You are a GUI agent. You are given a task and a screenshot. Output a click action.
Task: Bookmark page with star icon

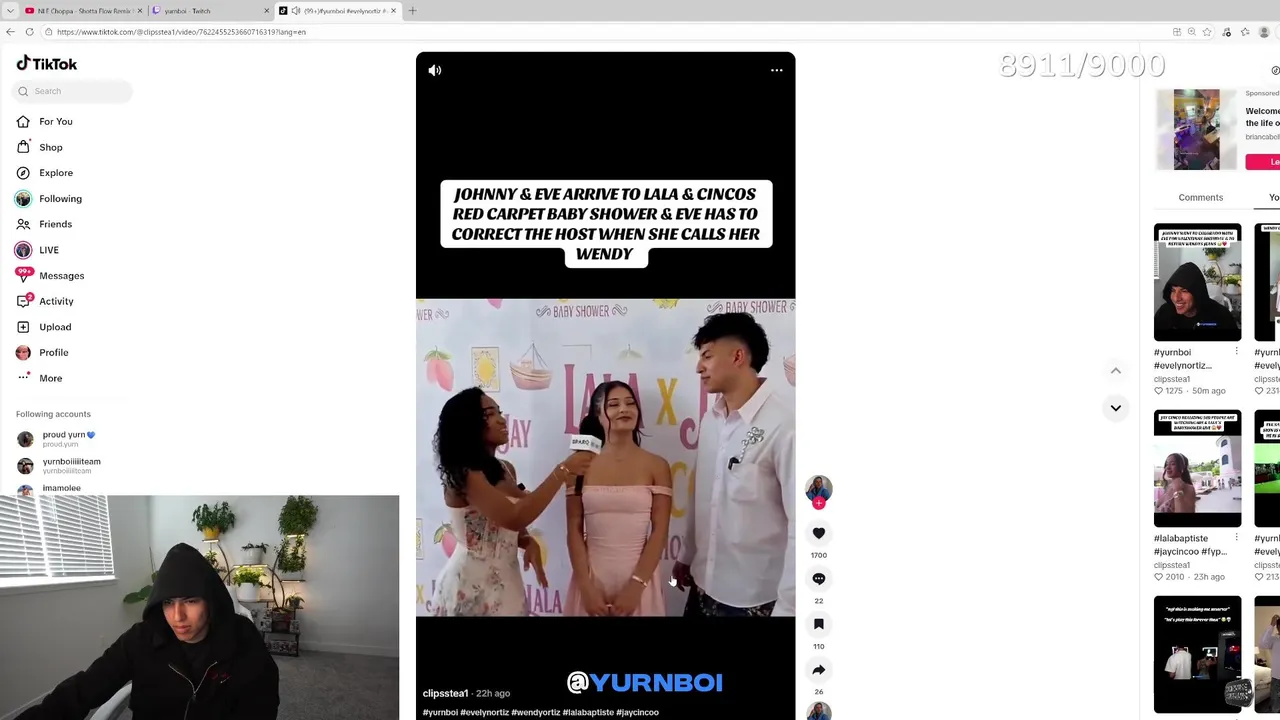(1207, 32)
